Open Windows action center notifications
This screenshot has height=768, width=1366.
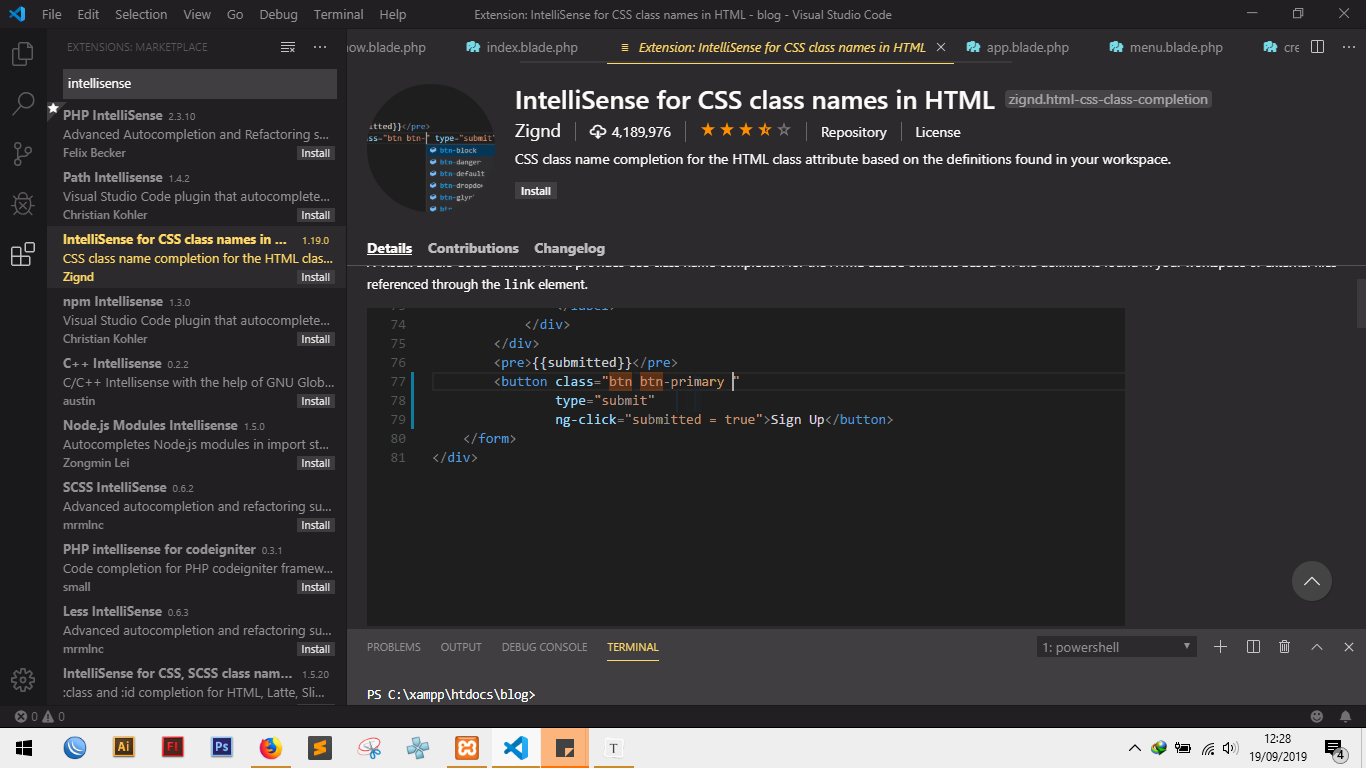[1334, 748]
